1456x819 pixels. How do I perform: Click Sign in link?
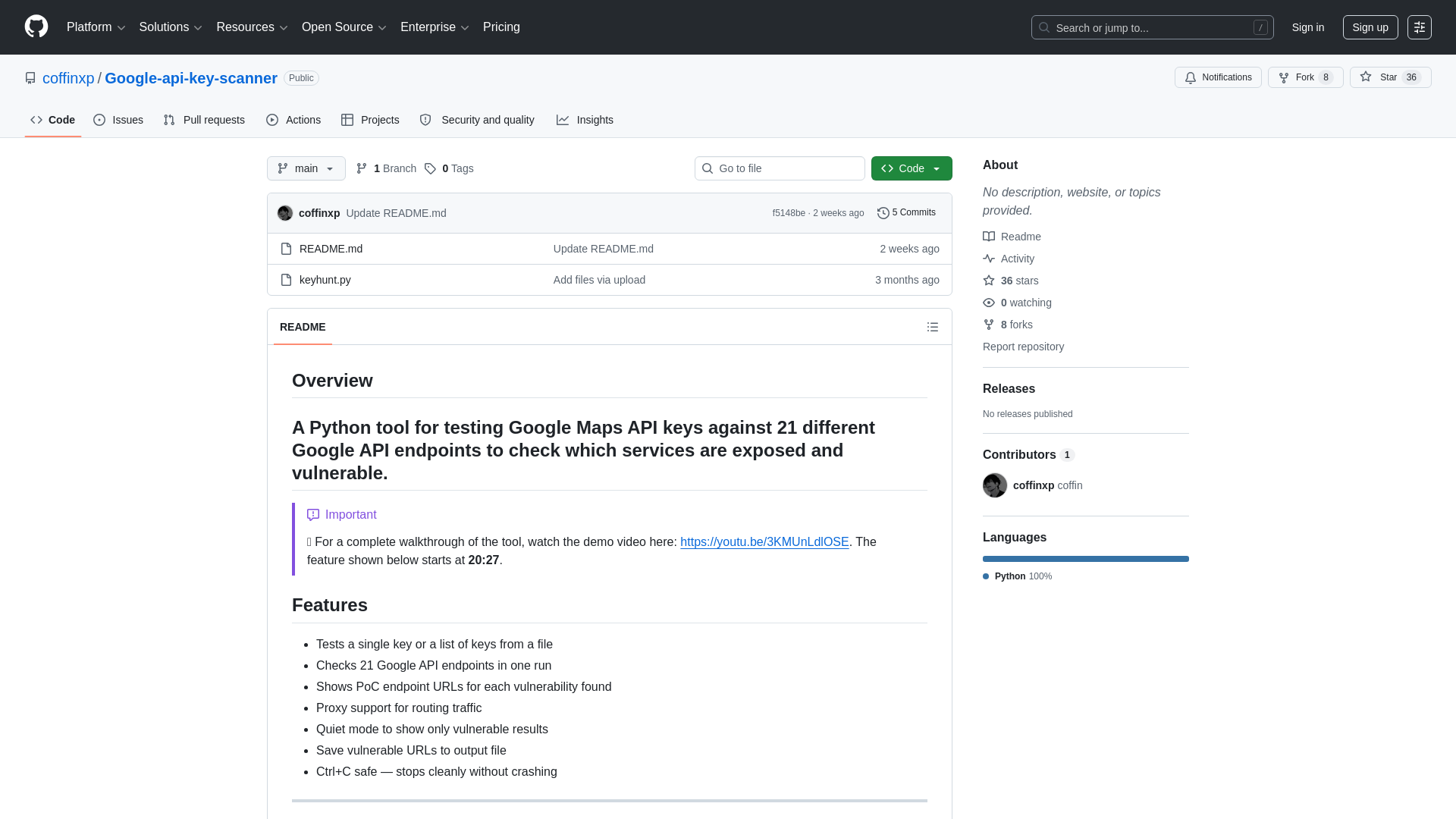point(1308,27)
